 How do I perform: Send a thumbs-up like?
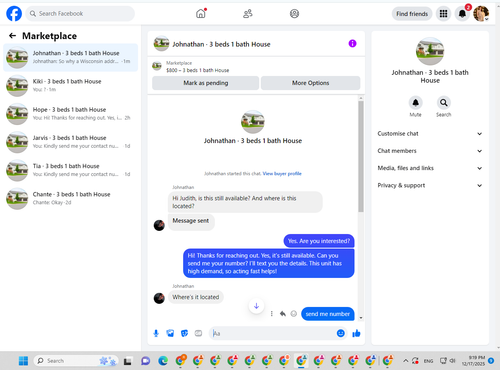[x=356, y=333]
